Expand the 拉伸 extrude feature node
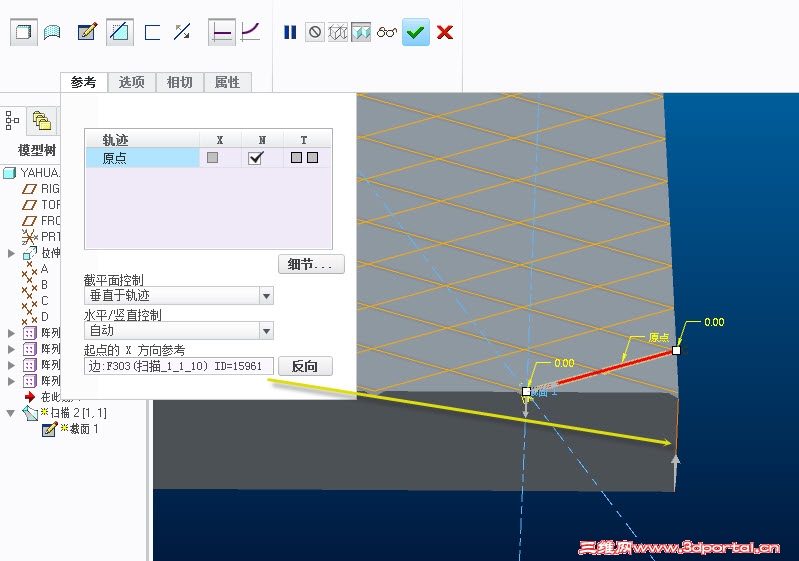 pyautogui.click(x=11, y=253)
